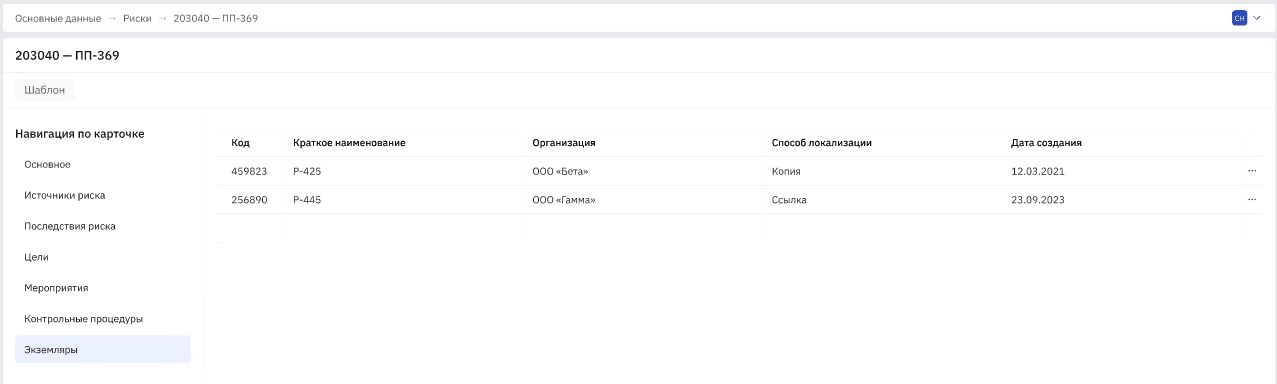Select the row with Р-425
Screen dimensions: 1277x384
pyautogui.click(x=740, y=171)
